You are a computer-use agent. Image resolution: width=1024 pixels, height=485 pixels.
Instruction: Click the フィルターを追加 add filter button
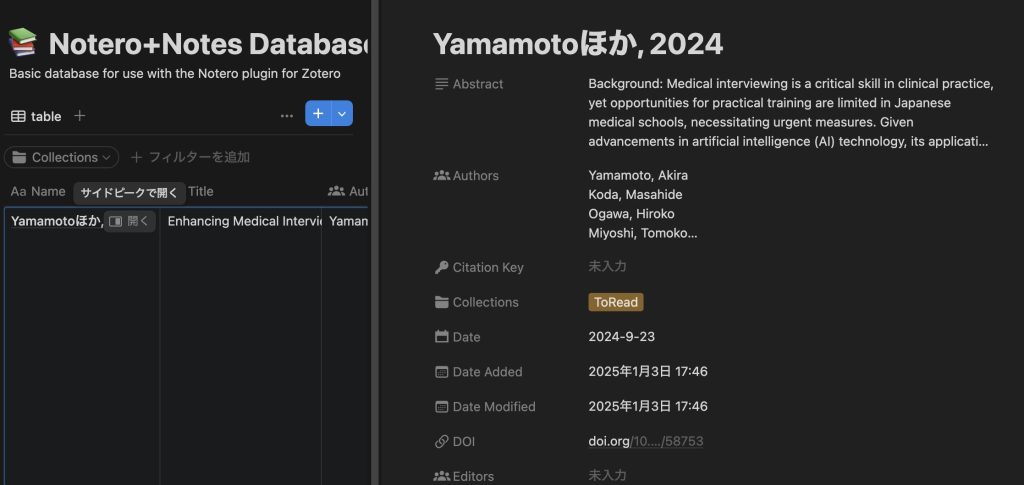click(x=190, y=157)
